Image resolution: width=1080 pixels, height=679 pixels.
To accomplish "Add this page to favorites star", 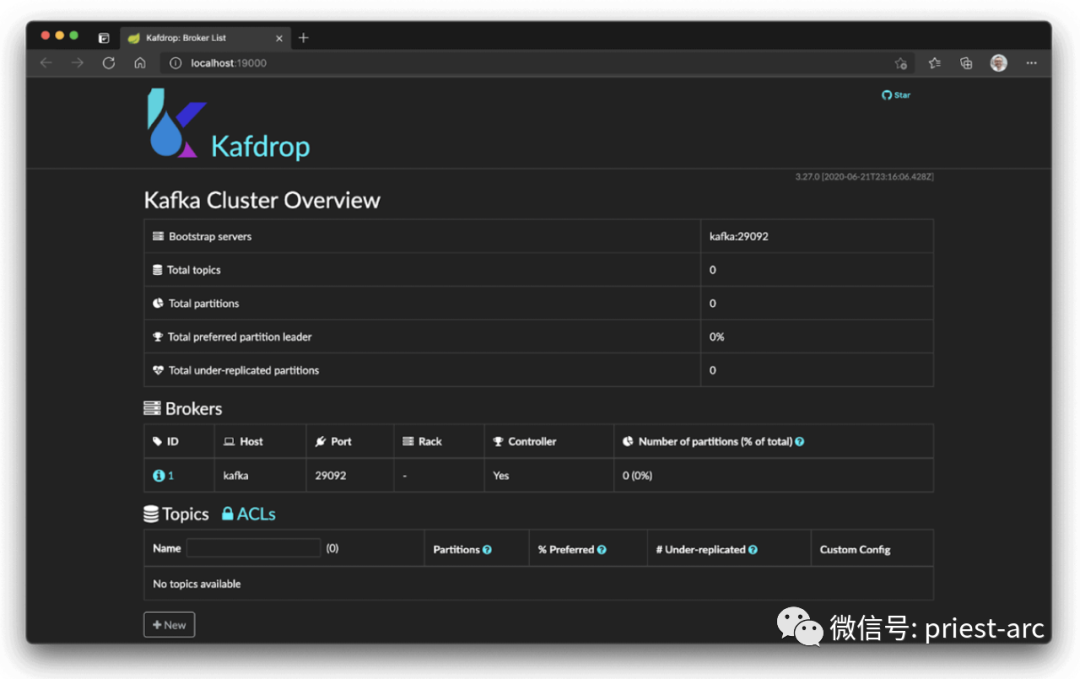I will point(901,63).
